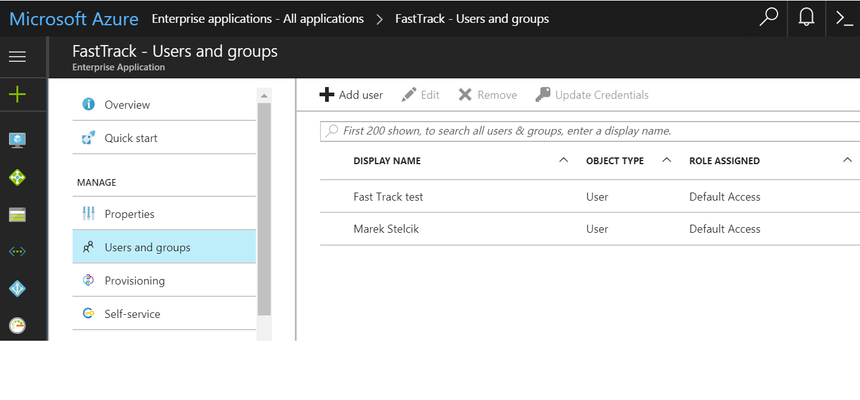Open the notifications bell
860x400 pixels.
pyautogui.click(x=806, y=18)
